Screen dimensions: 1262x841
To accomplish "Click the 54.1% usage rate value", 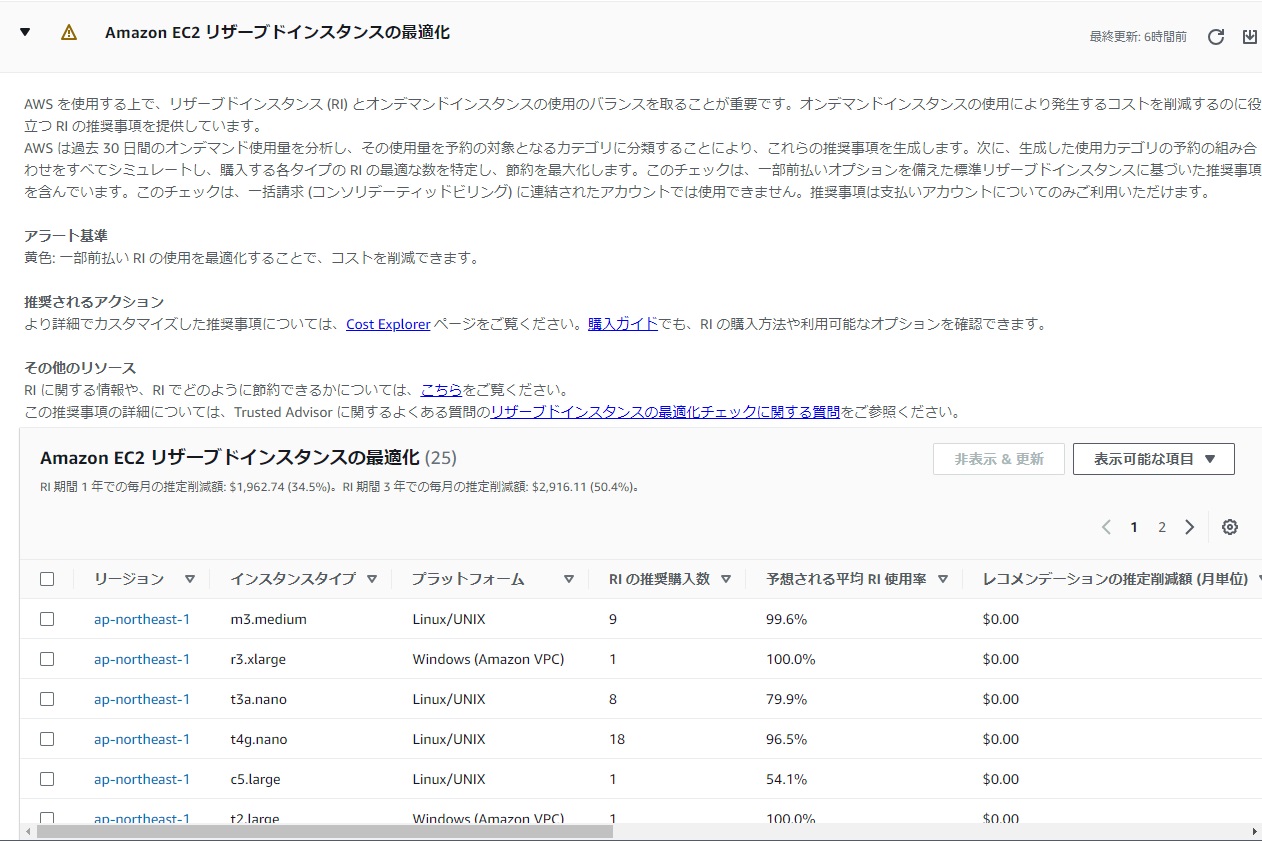I will click(786, 779).
